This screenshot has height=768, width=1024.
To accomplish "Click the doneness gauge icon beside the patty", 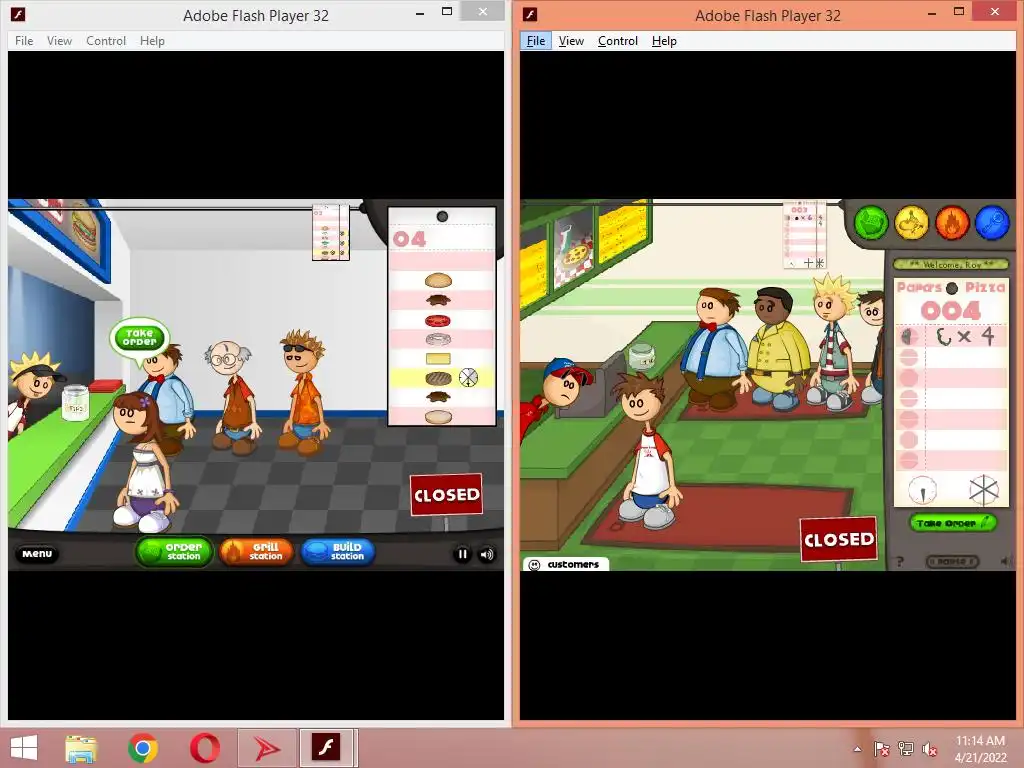I will click(468, 377).
